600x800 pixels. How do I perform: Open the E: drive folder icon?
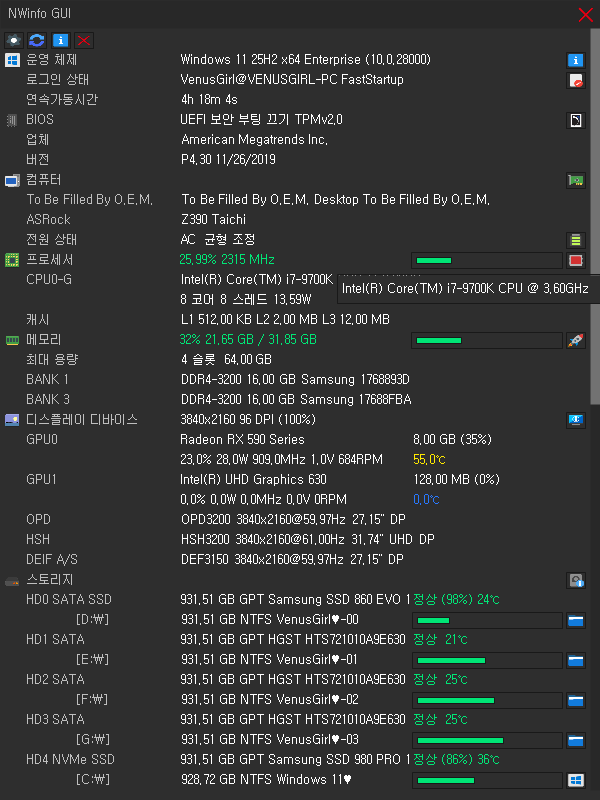pos(576,660)
